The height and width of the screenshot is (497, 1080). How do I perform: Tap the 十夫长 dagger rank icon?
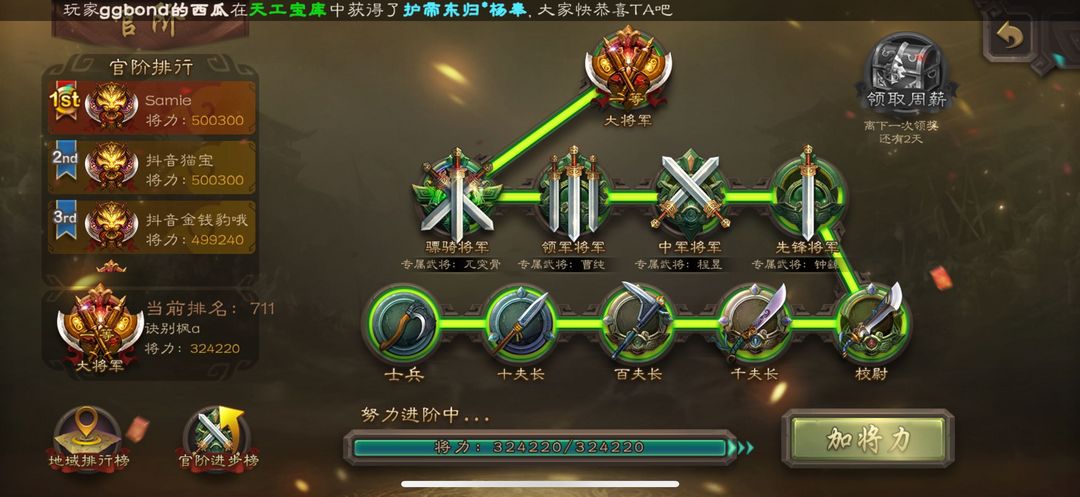[x=520, y=324]
